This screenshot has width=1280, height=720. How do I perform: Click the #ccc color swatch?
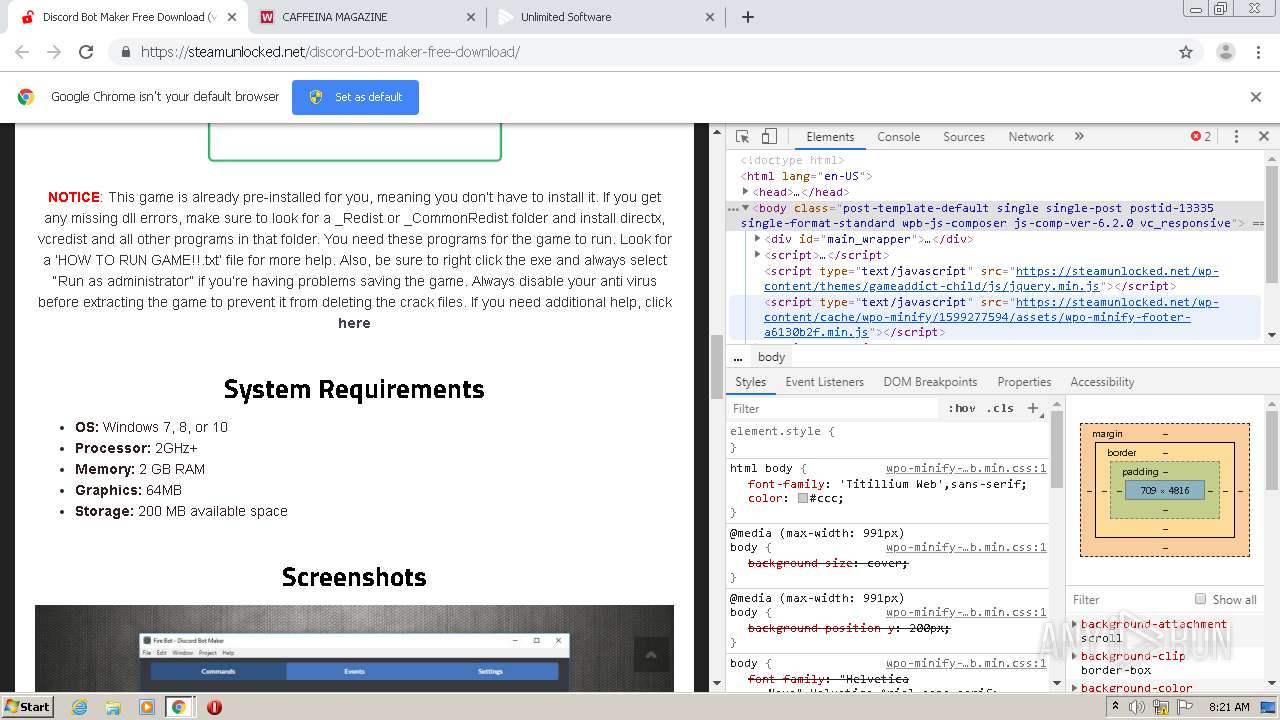coord(802,498)
